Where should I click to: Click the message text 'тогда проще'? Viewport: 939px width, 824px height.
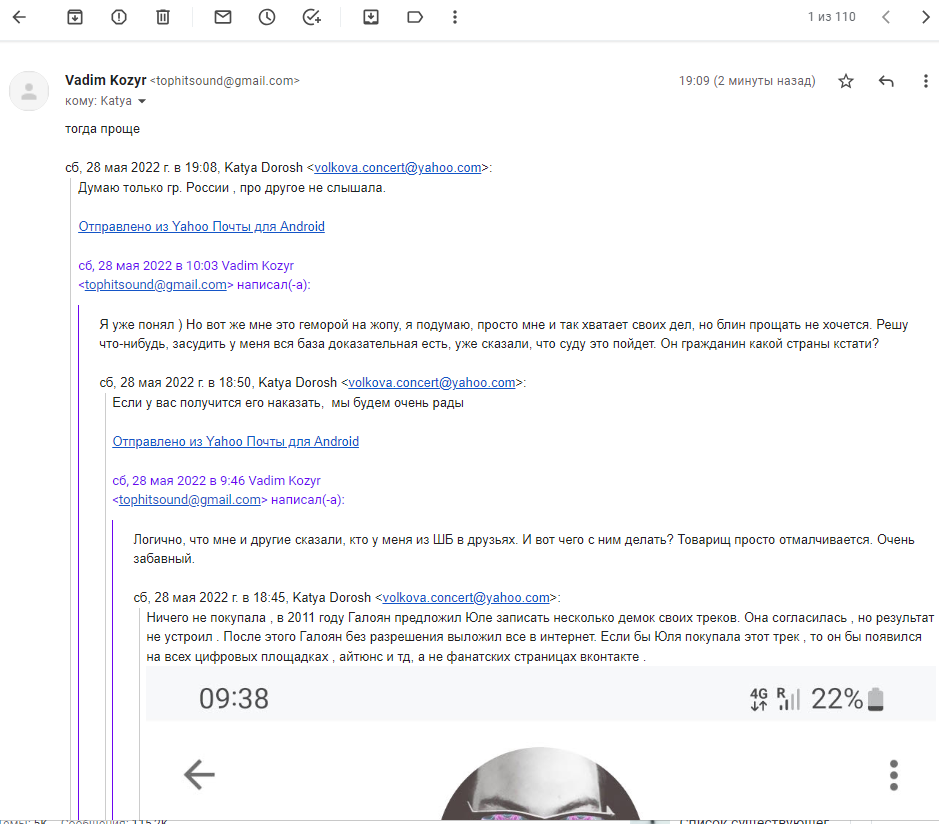point(102,129)
